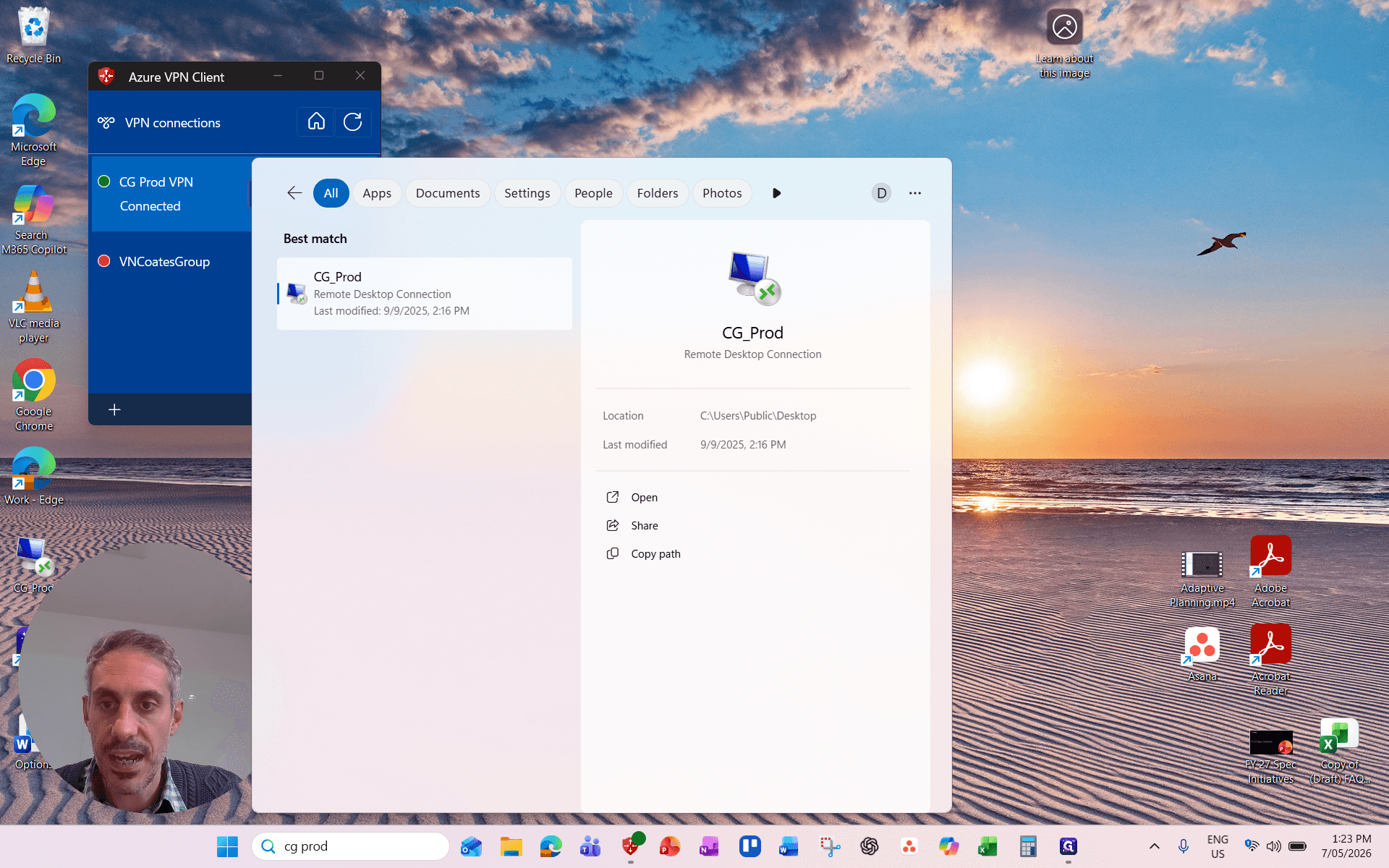
Task: Show more search filters with arrow
Action: pyautogui.click(x=776, y=193)
